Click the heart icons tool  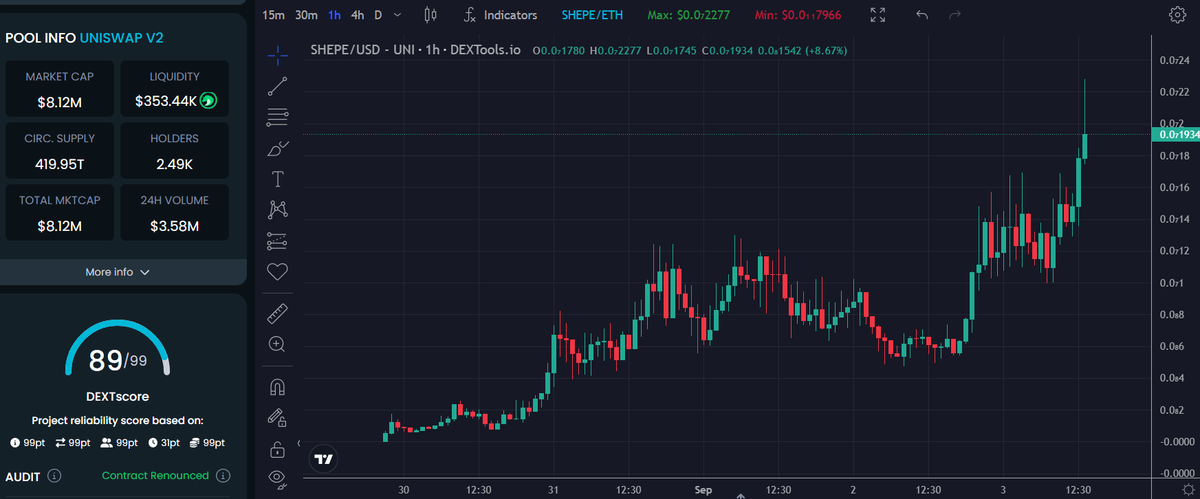click(277, 271)
